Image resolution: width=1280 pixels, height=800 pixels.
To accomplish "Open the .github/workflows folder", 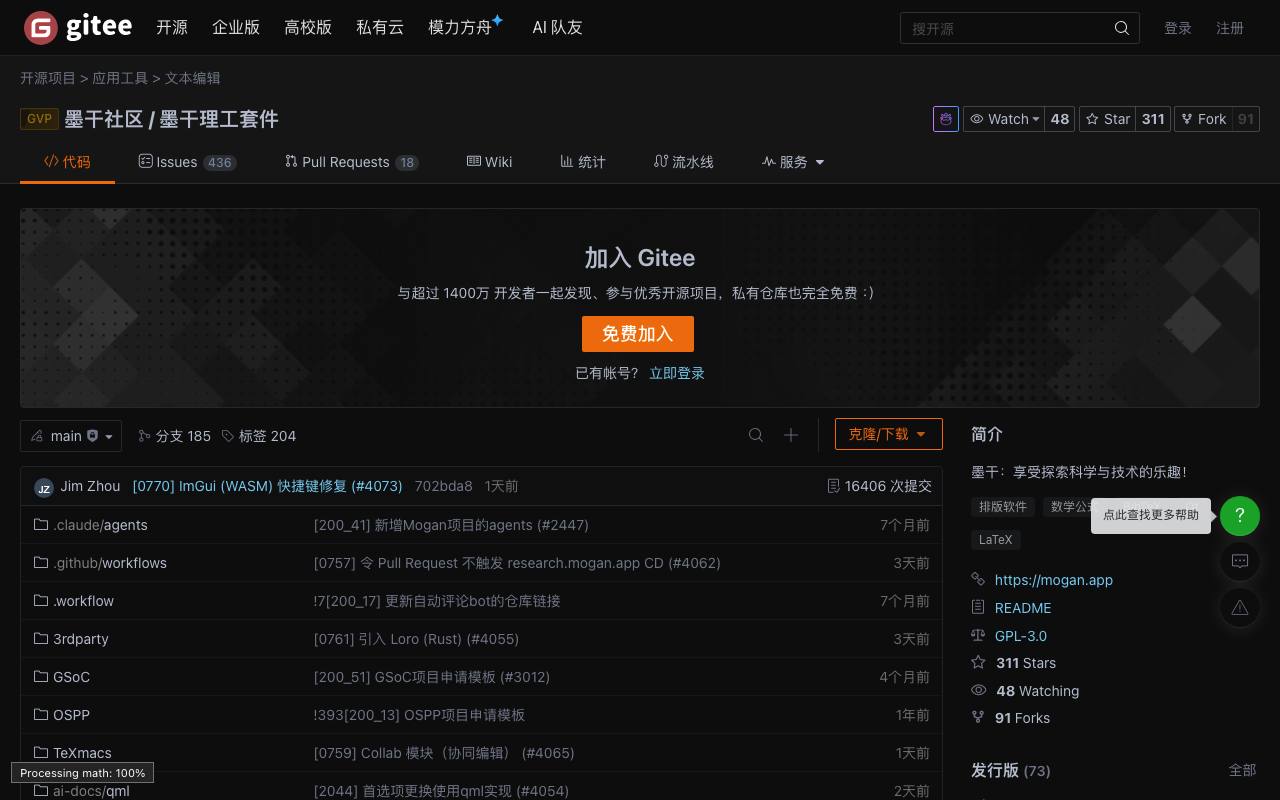I will pos(110,563).
